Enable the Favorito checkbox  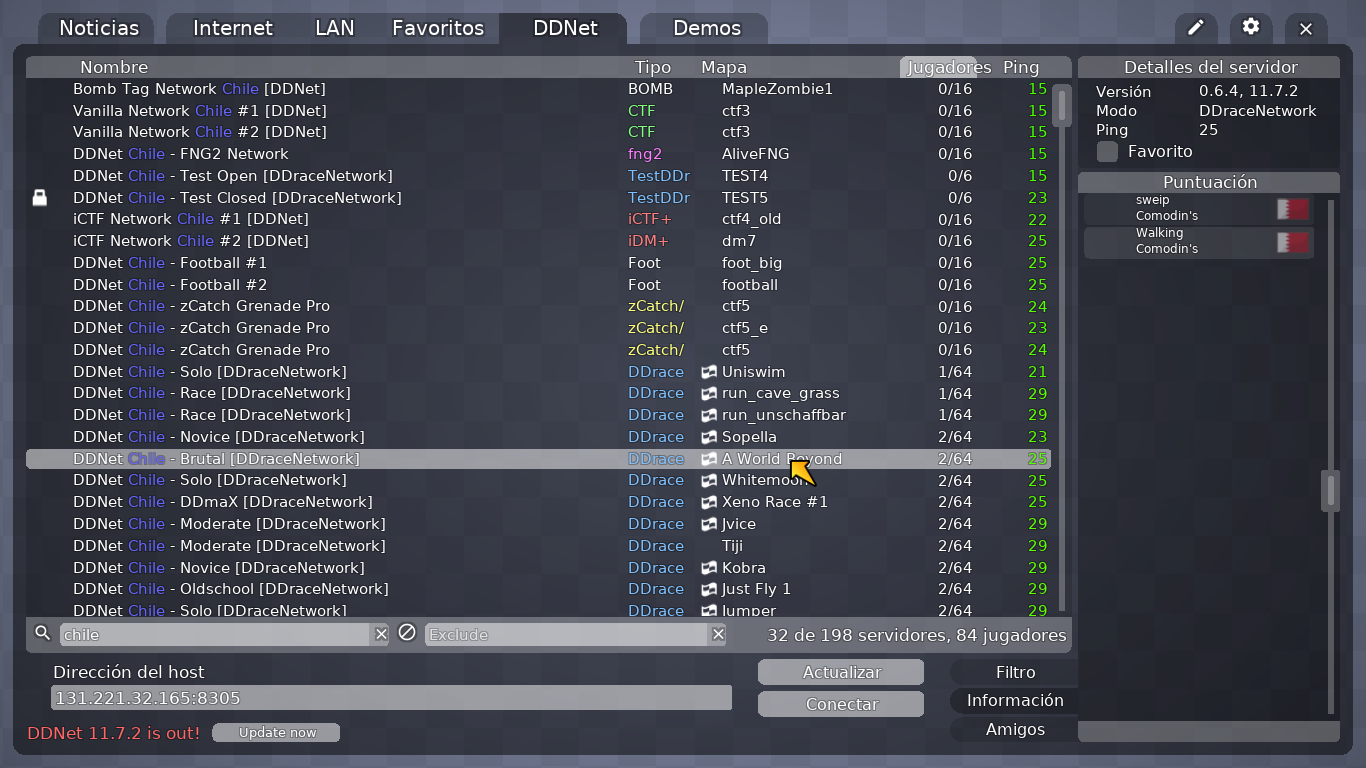(x=1107, y=152)
